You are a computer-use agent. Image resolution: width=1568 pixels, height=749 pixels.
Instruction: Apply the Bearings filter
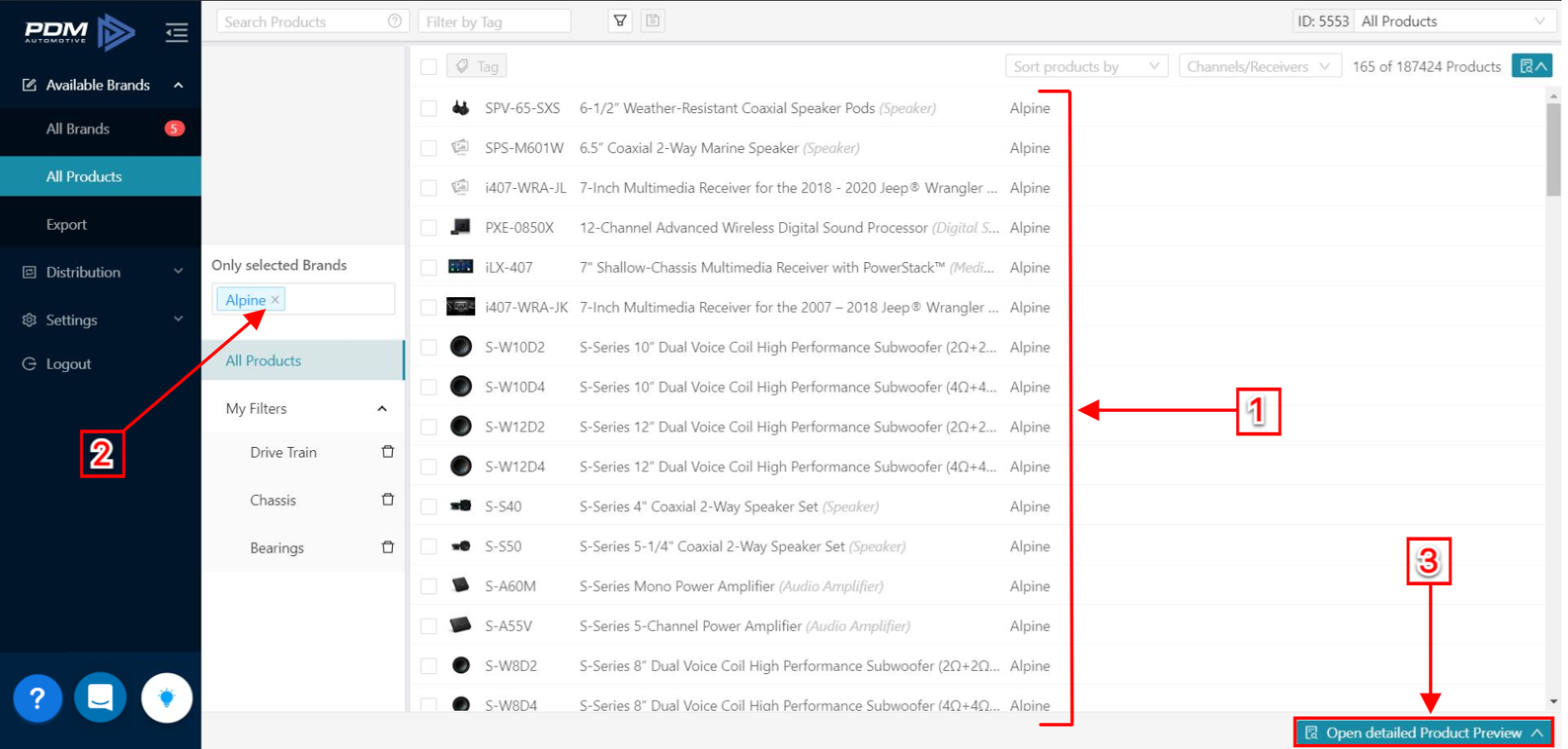tap(277, 548)
